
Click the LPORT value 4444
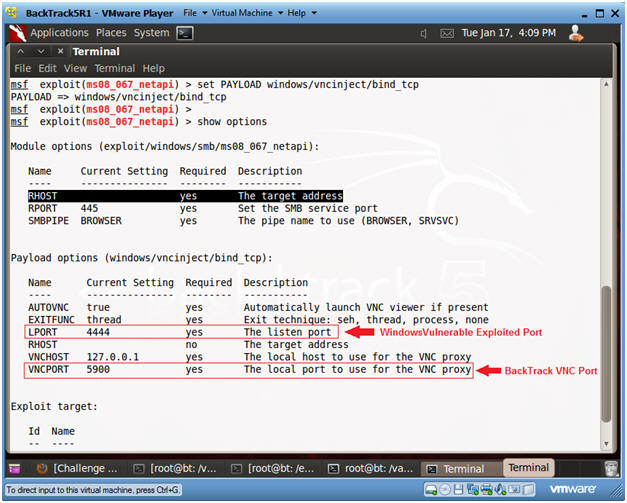pos(98,332)
